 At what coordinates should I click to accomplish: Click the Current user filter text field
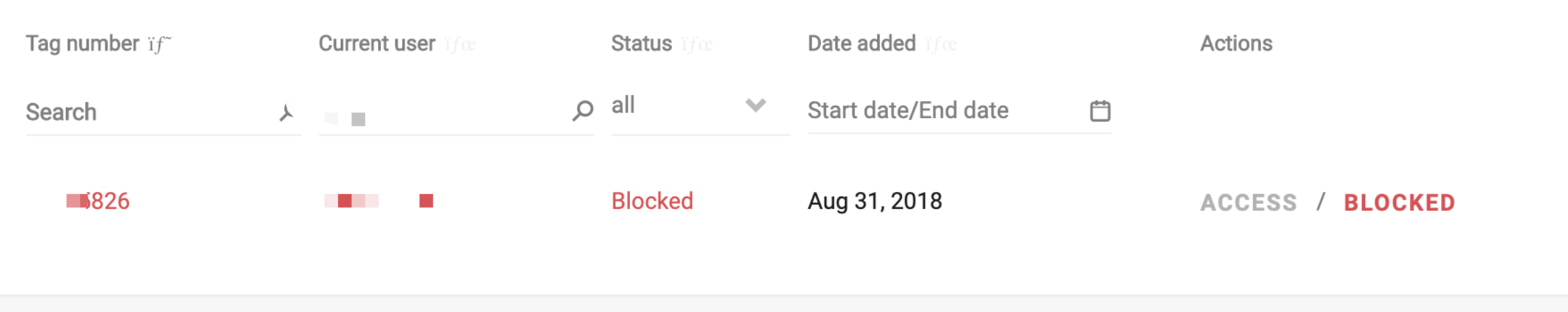pyautogui.click(x=441, y=112)
